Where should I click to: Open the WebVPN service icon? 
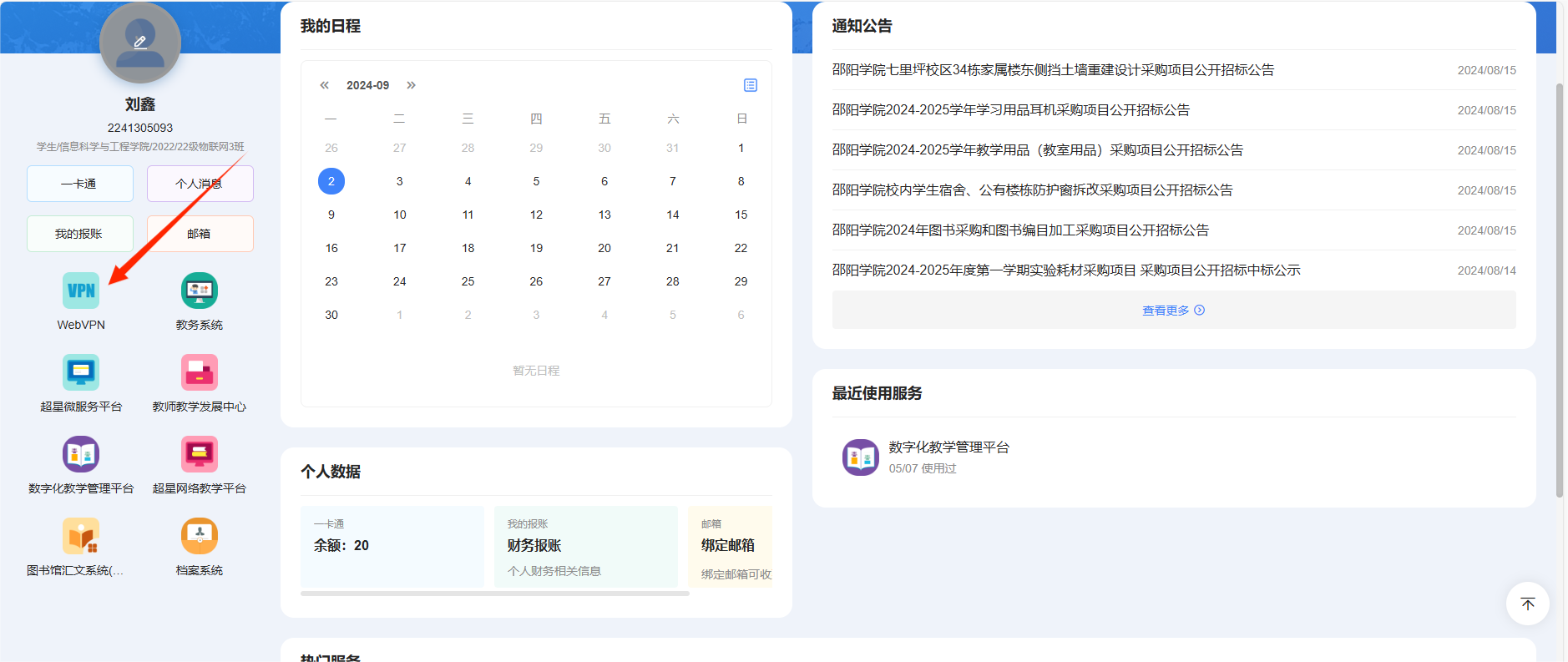tap(81, 291)
